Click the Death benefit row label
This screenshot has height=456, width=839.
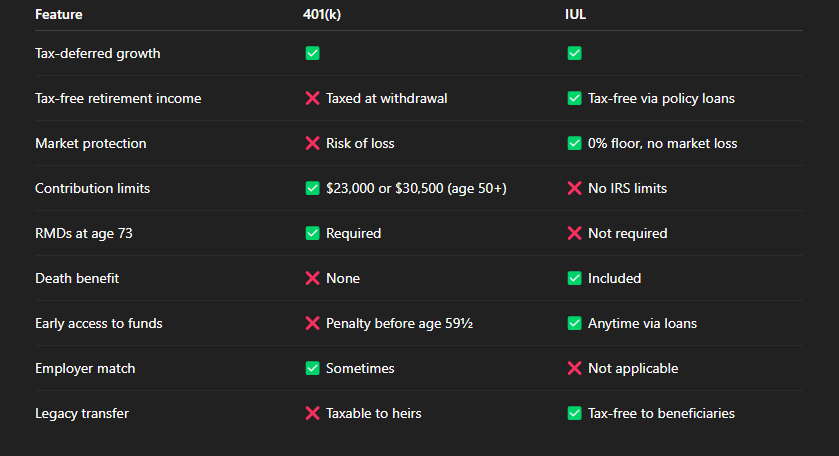[77, 278]
